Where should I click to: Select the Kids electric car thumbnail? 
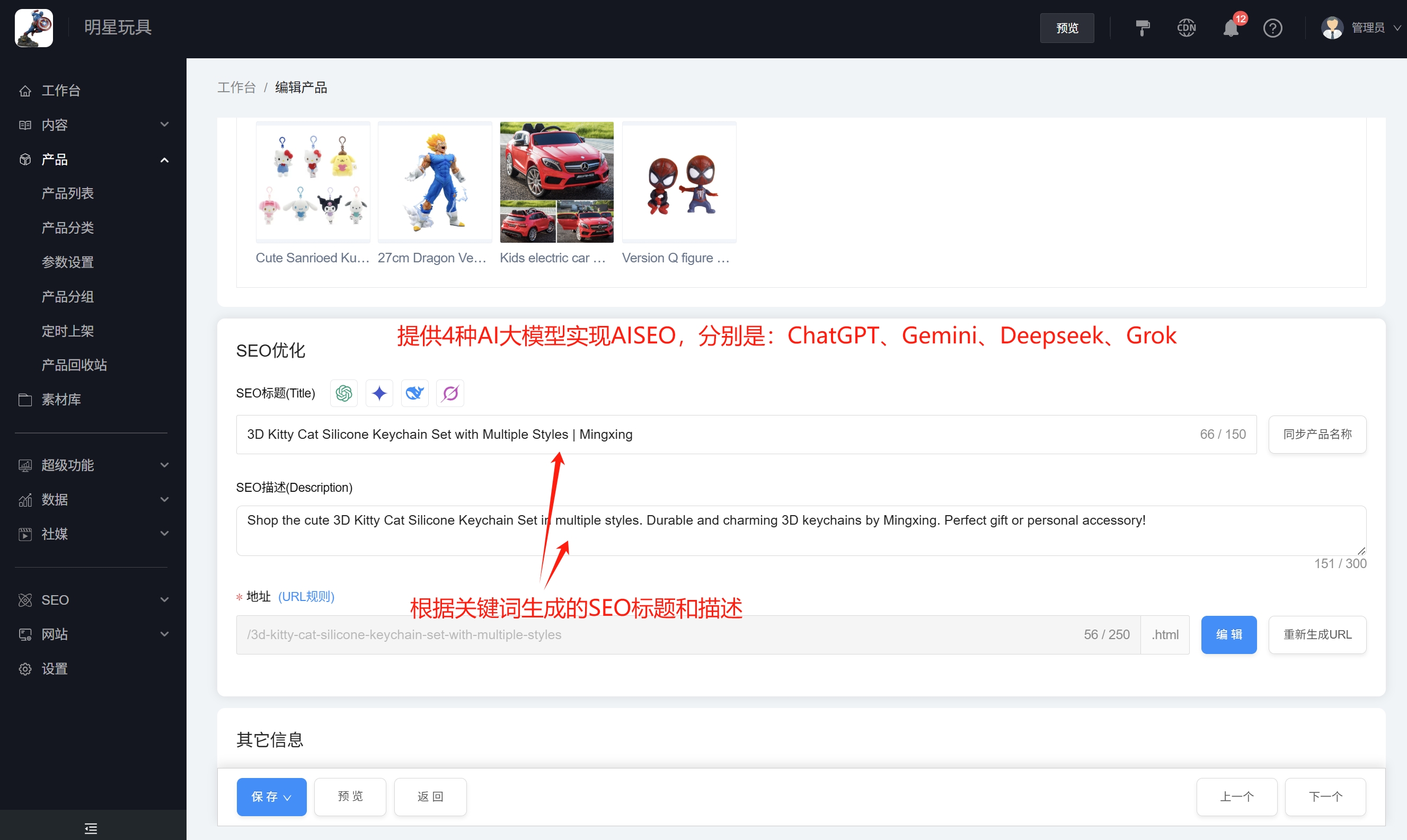click(x=556, y=181)
